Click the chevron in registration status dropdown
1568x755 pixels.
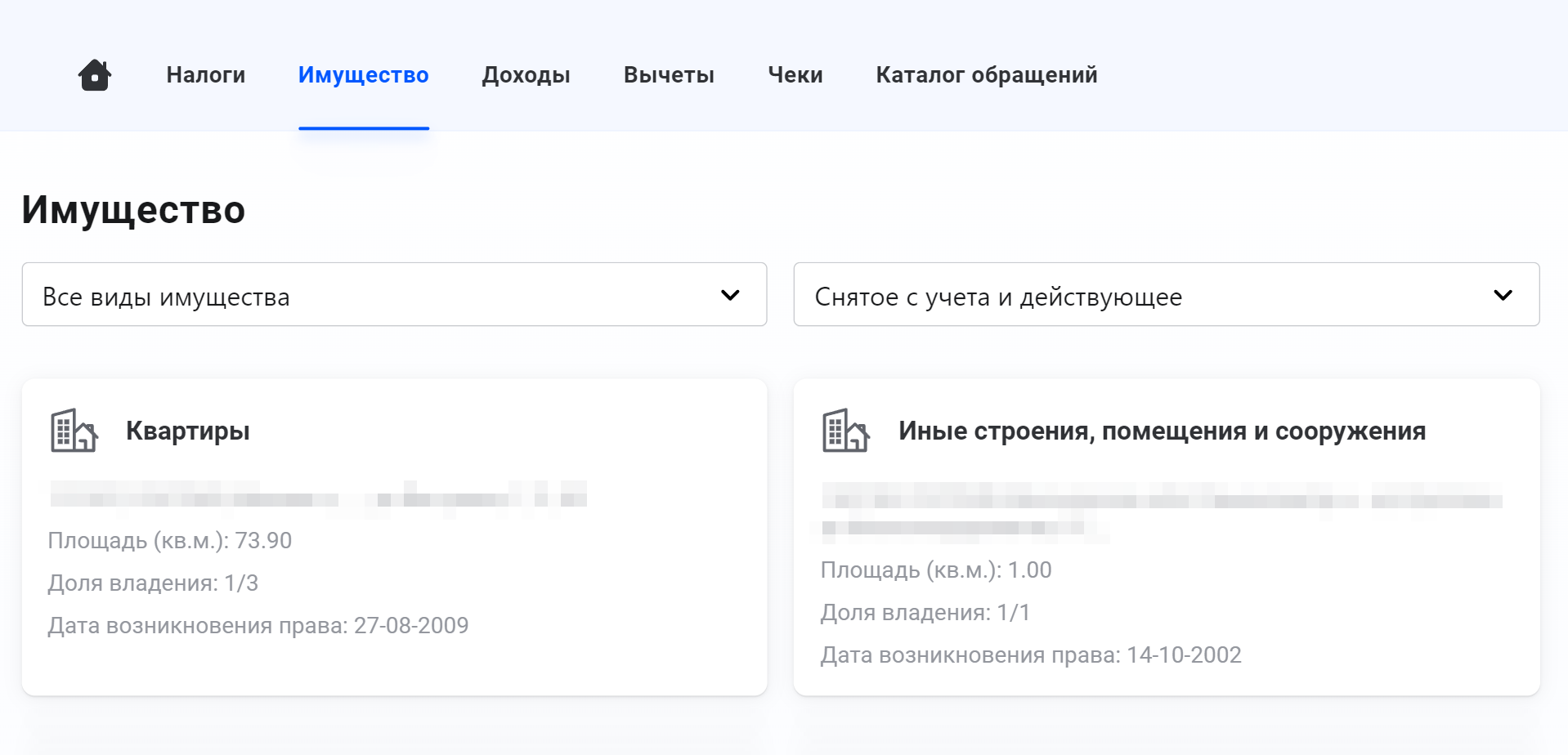pyautogui.click(x=1503, y=295)
